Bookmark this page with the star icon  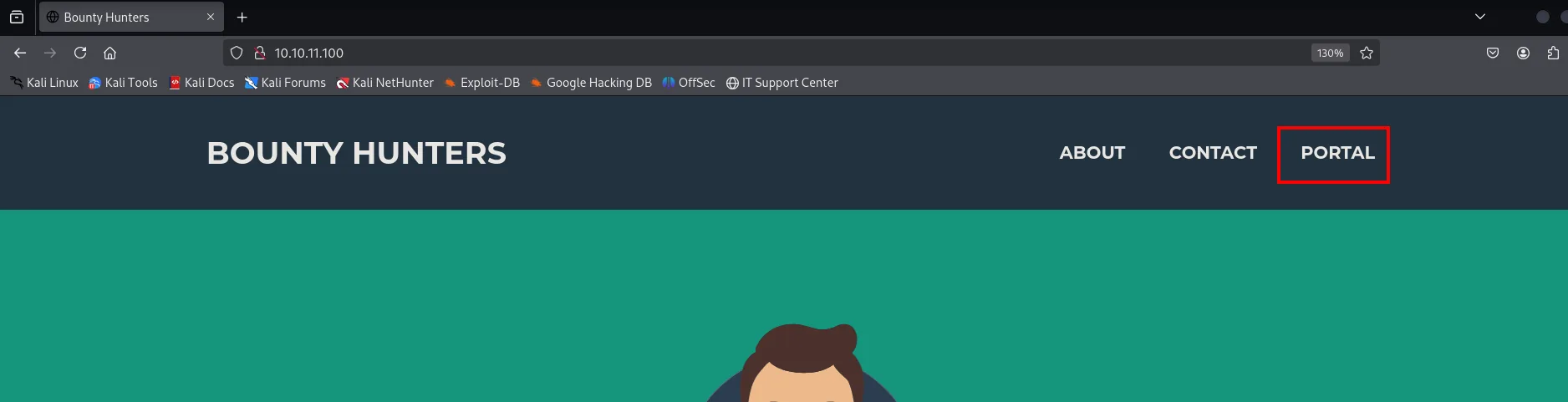[x=1367, y=53]
